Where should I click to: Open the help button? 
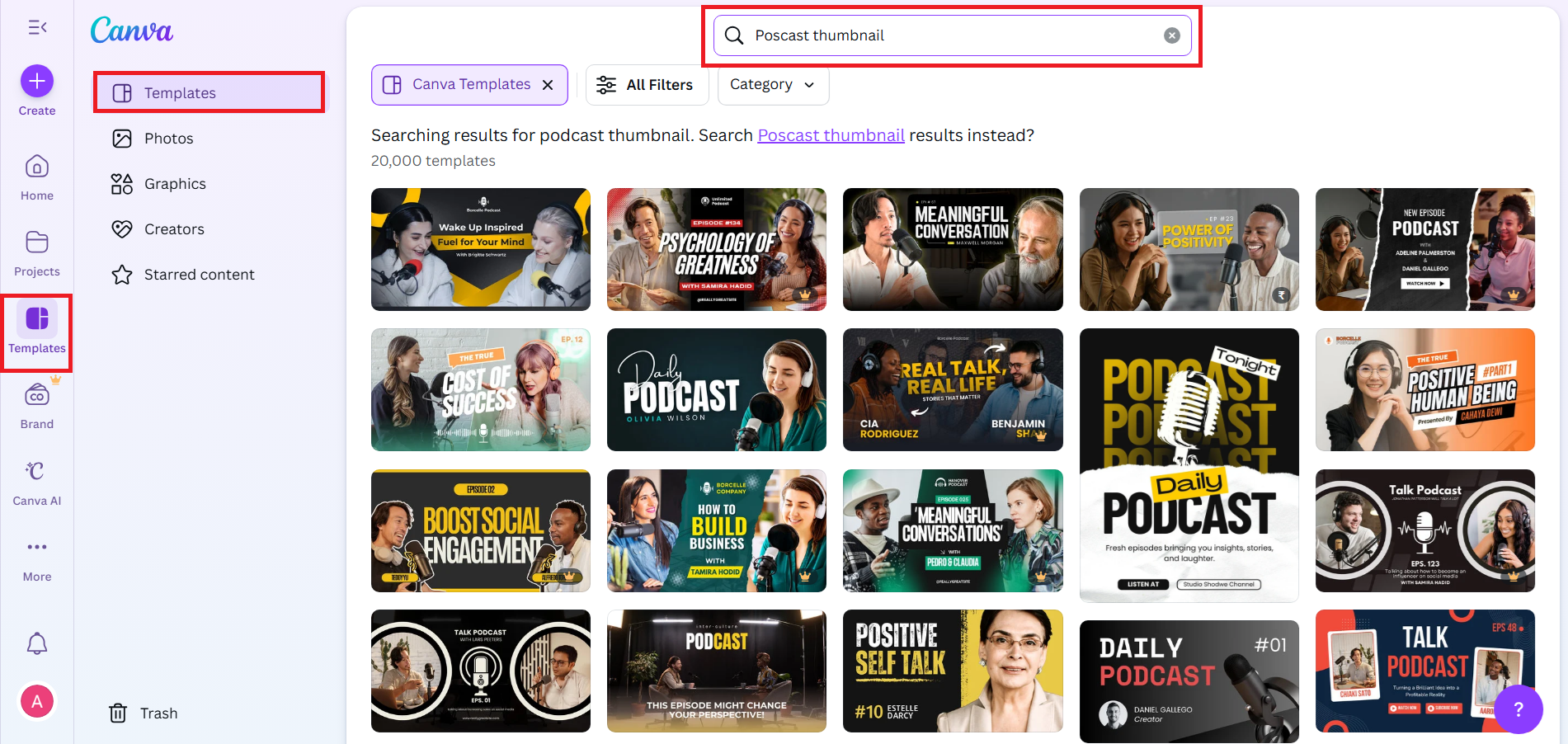pos(1519,709)
